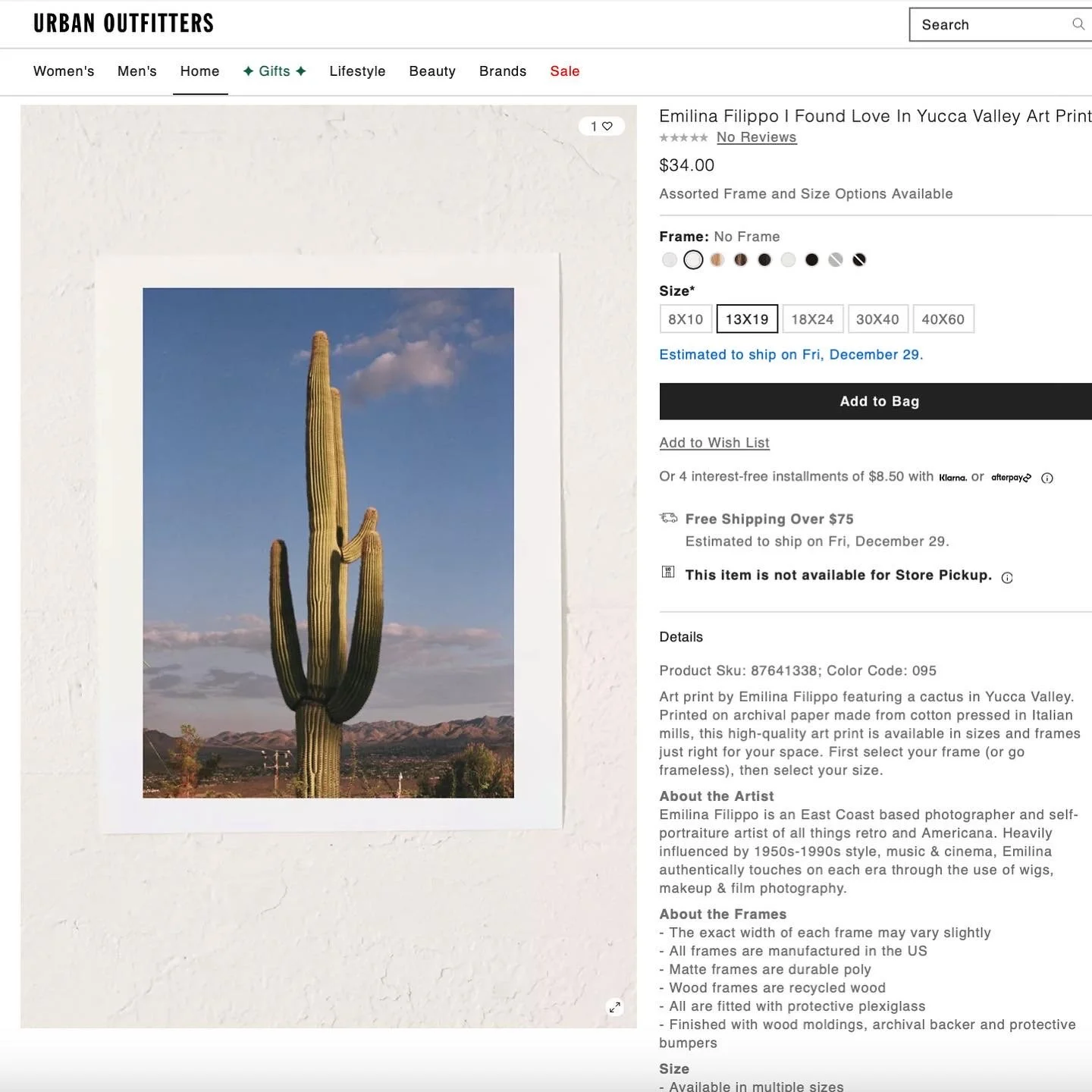This screenshot has height=1092, width=1092.
Task: Select the solid black frame swatch
Action: coord(811,260)
